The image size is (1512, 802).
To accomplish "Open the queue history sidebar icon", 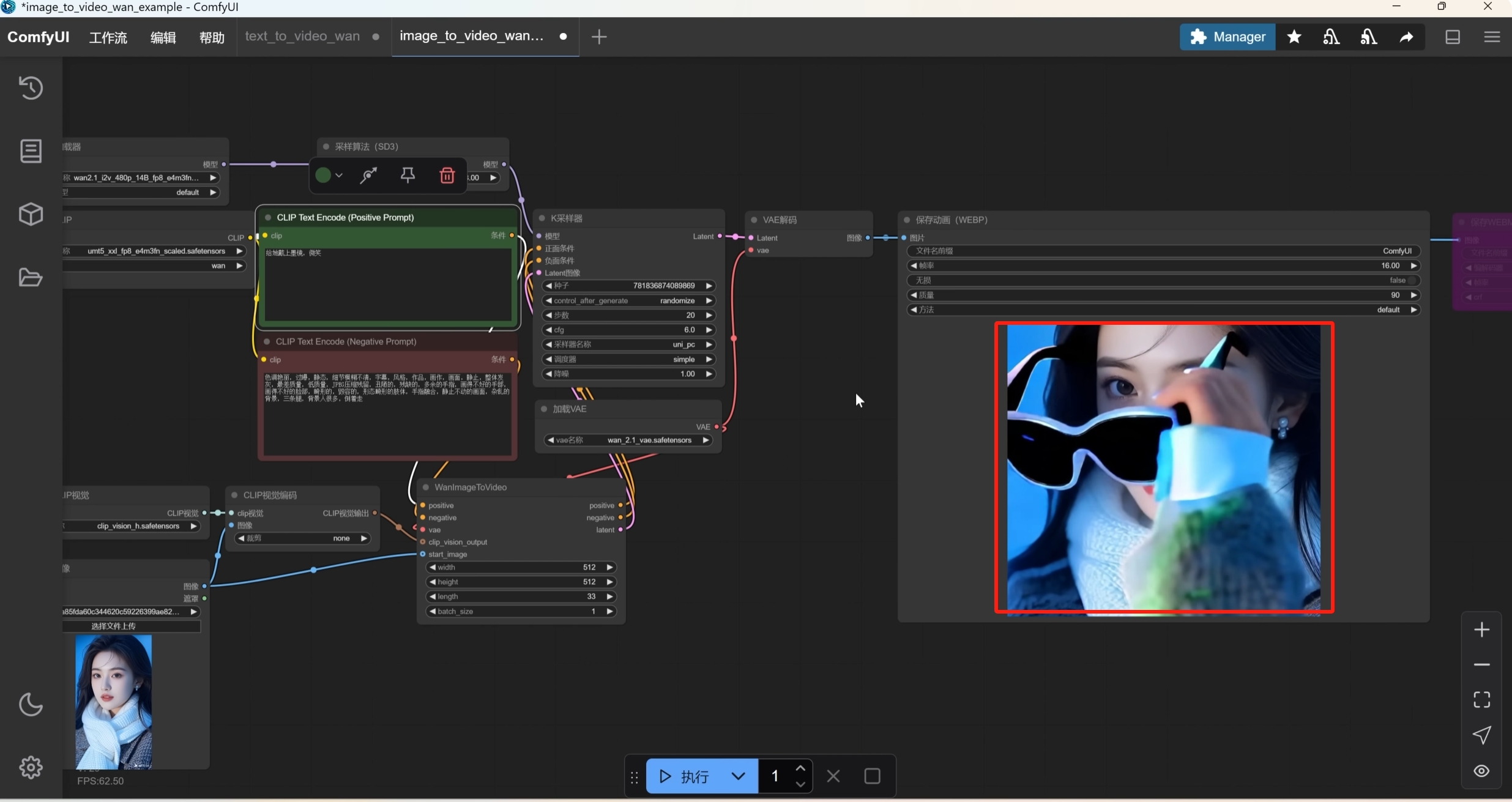I will coord(31,87).
